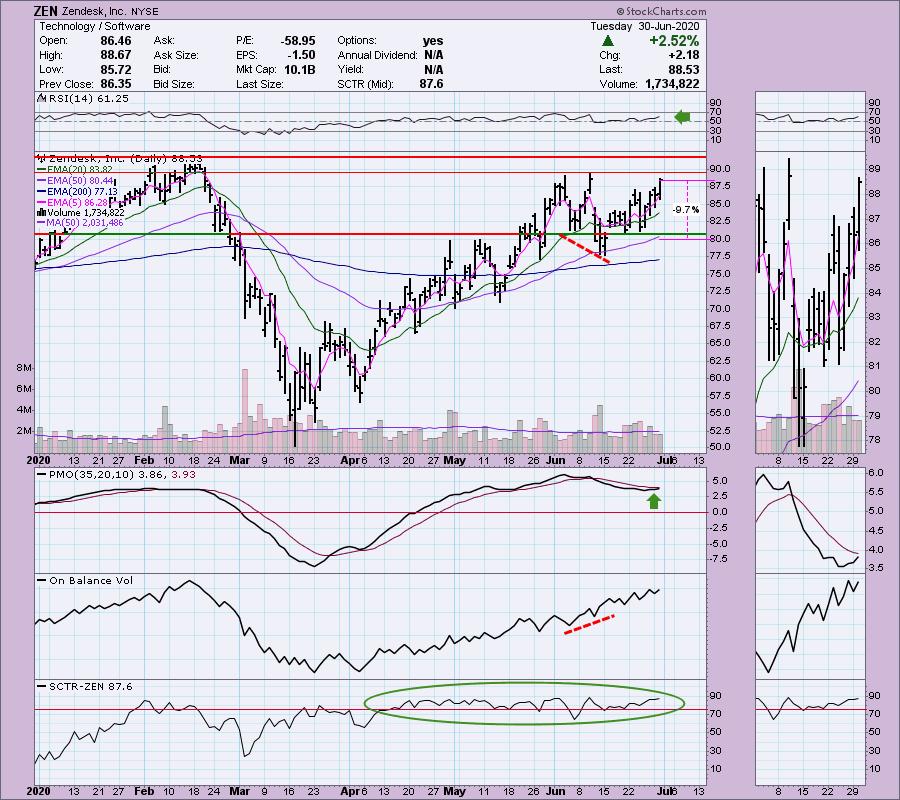
Task: Click the 2M volume axis label
Action: pyautogui.click(x=24, y=431)
